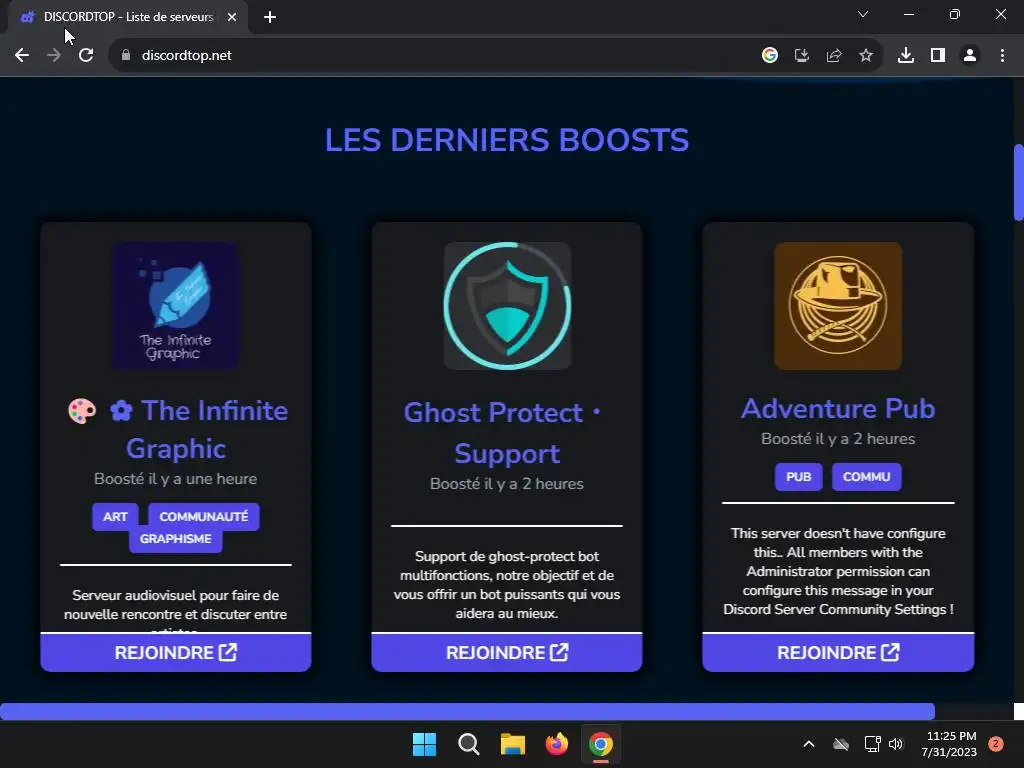
Task: Open network settings tray icon
Action: (872, 744)
